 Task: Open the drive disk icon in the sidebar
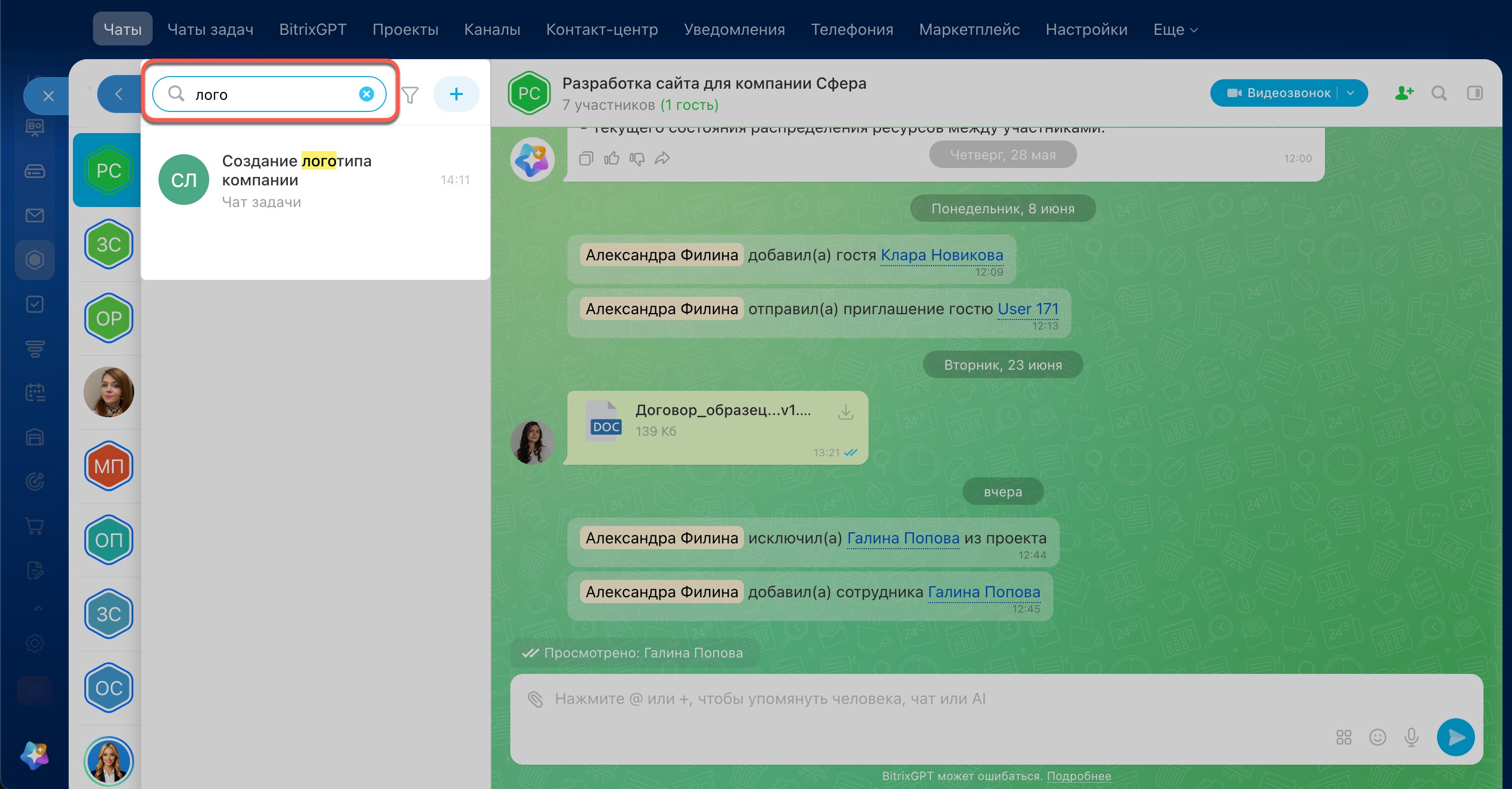coord(35,171)
